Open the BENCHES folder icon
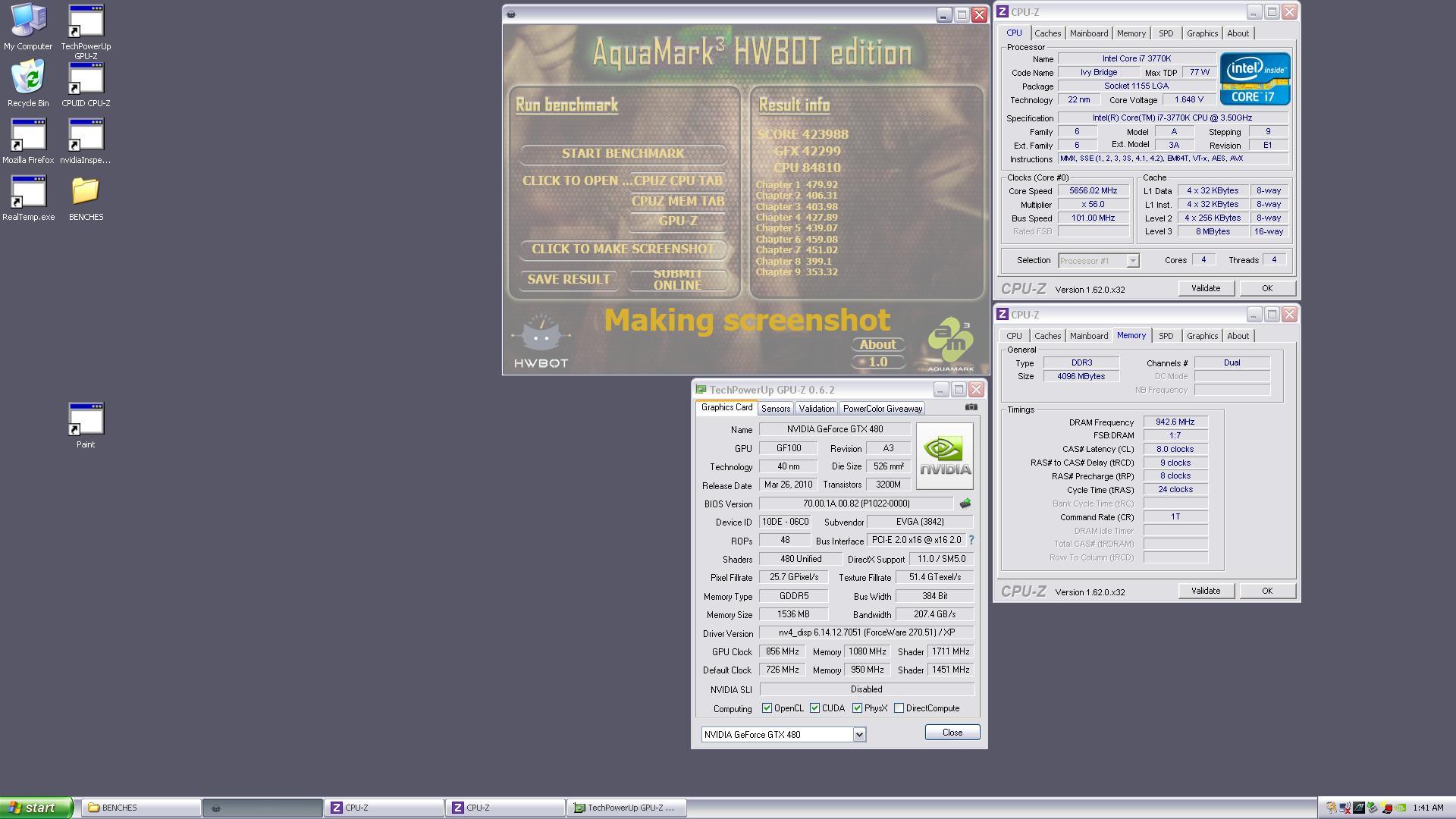Image resolution: width=1456 pixels, height=819 pixels. tap(86, 197)
